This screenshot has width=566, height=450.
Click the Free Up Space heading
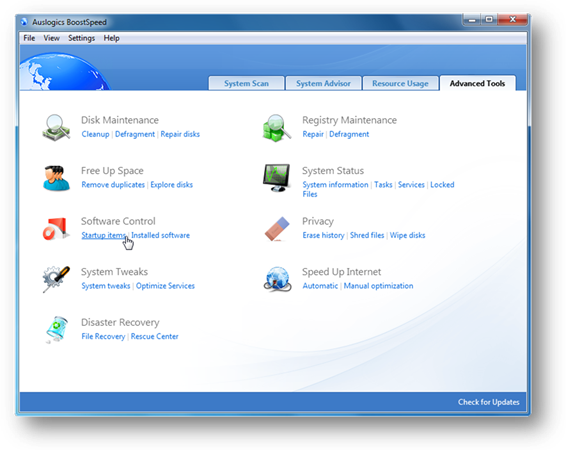(112, 170)
